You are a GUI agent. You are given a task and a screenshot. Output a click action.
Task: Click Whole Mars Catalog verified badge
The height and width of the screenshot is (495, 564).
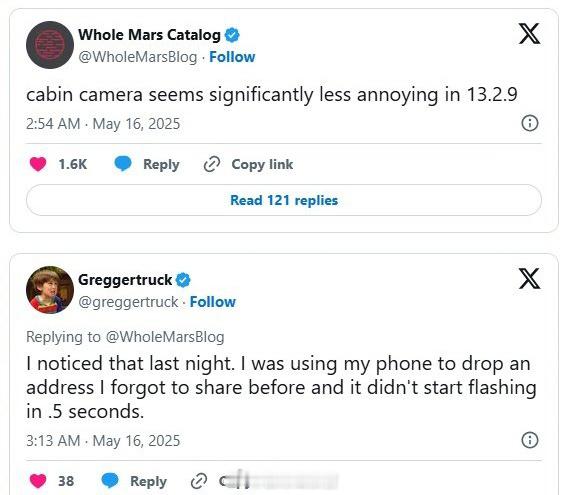point(232,35)
